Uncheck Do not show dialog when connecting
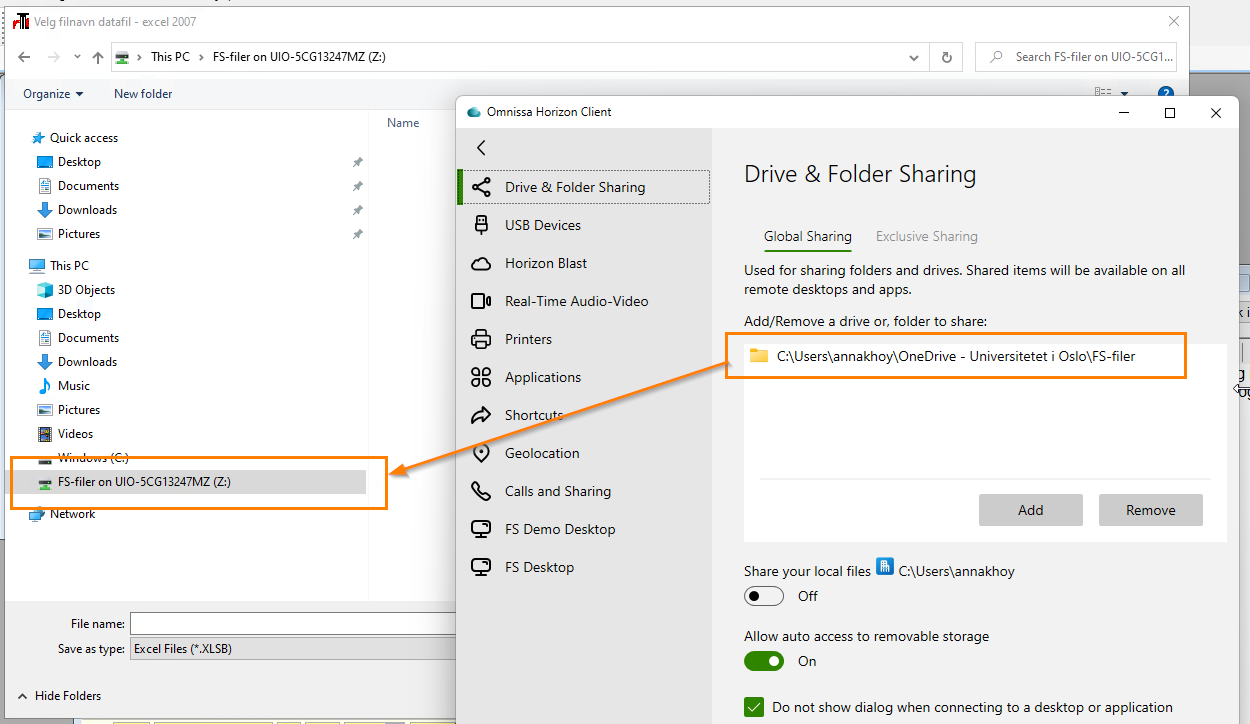 pos(754,707)
